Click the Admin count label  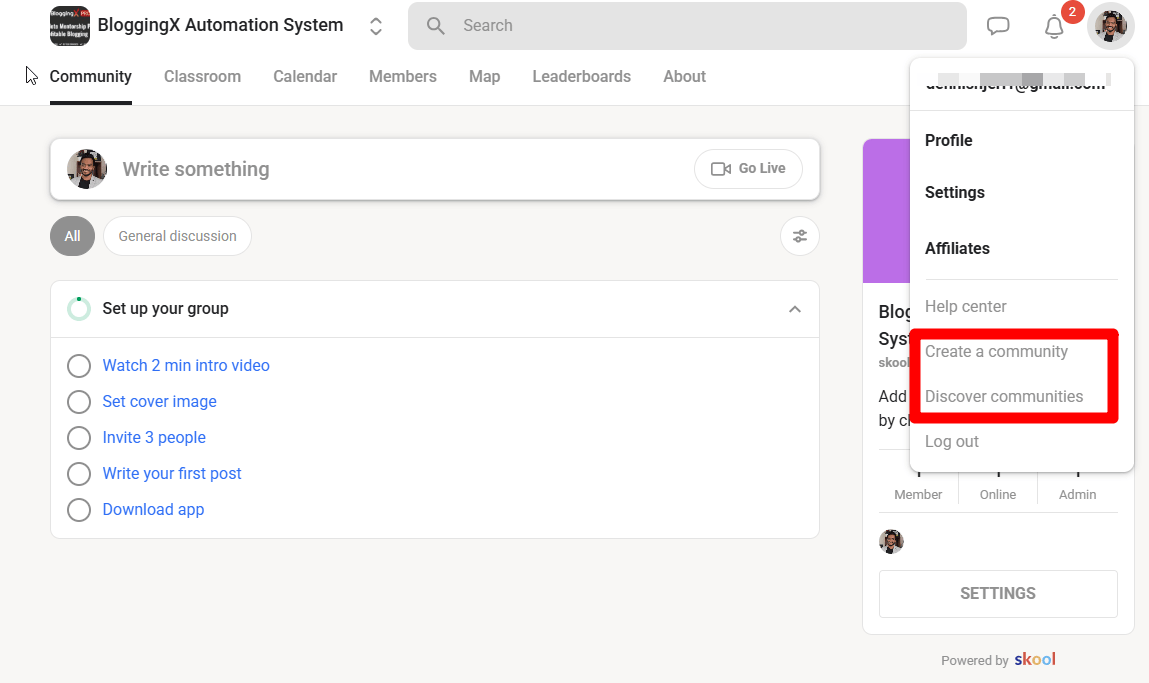[1077, 495]
